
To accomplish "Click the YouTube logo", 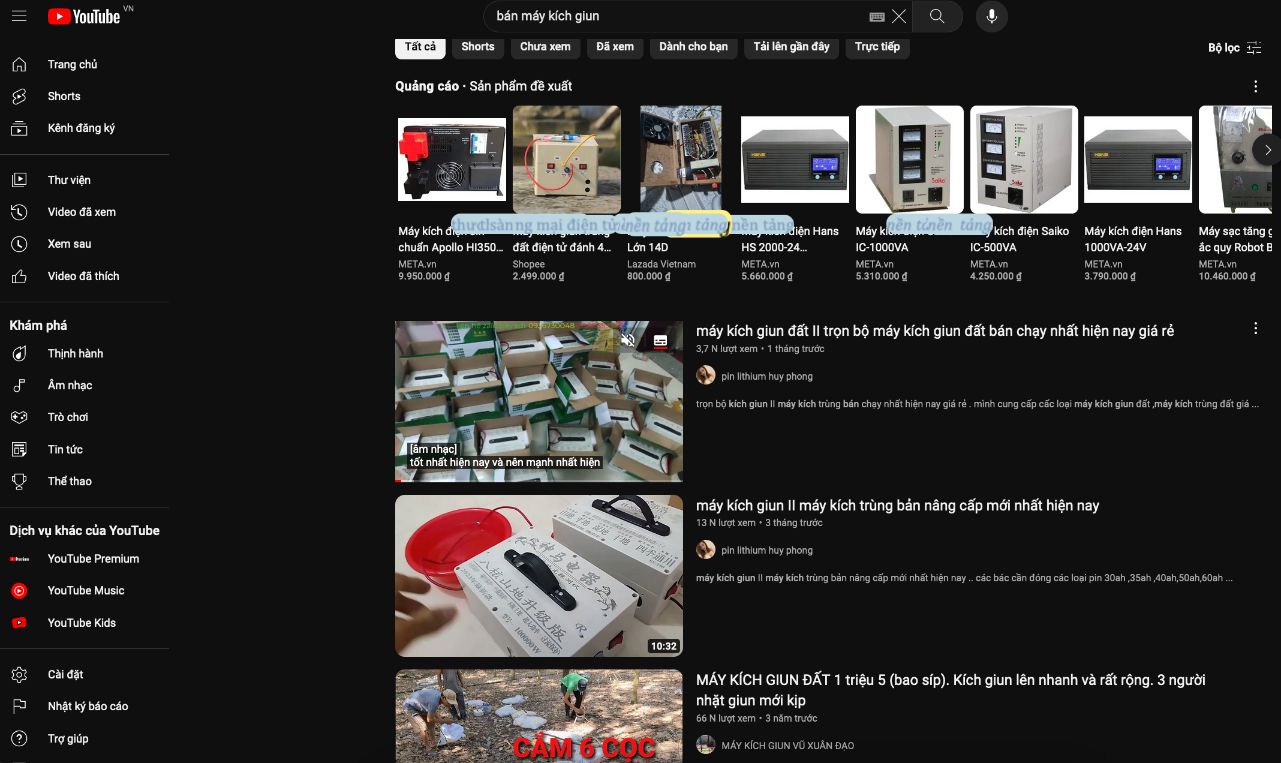I will click(84, 16).
